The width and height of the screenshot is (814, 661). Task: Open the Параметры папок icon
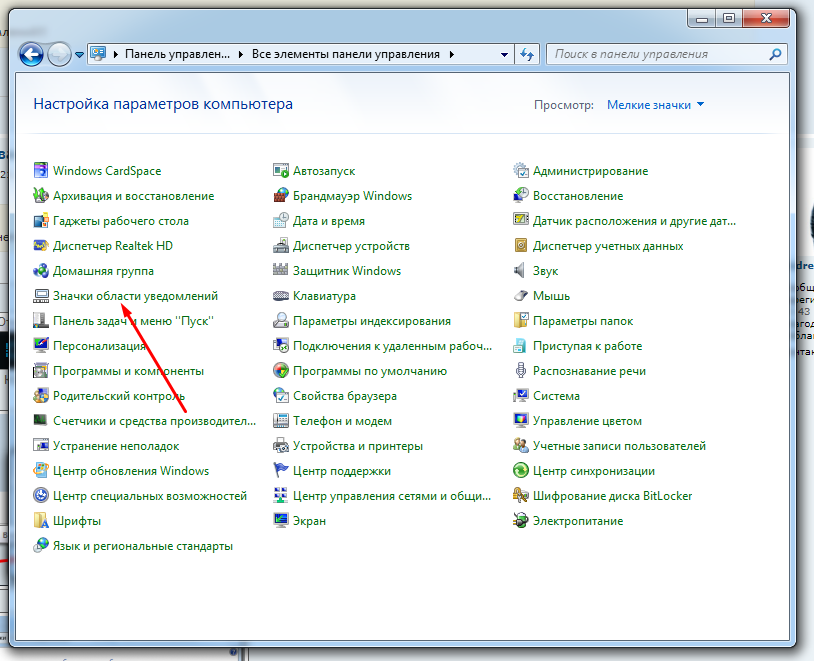point(521,320)
